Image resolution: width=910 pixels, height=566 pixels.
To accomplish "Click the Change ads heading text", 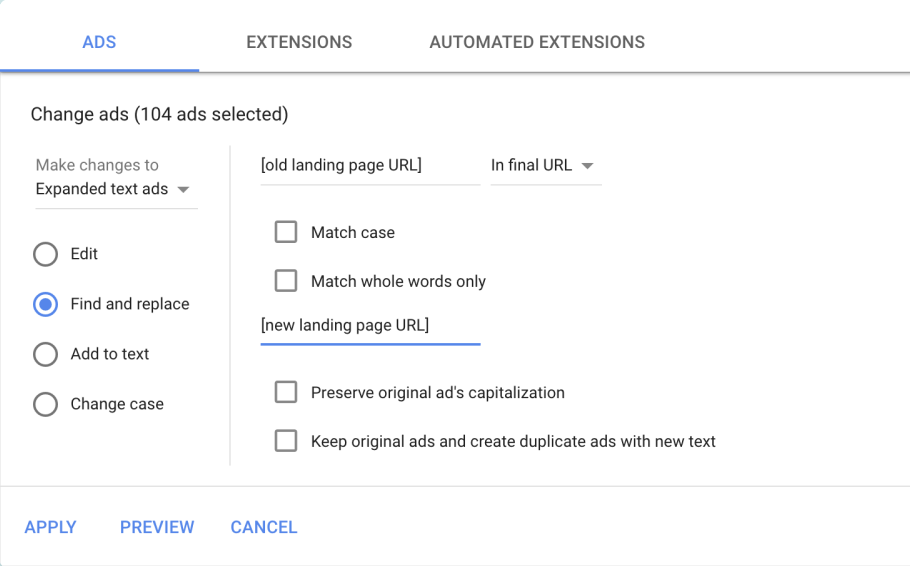I will 159,114.
